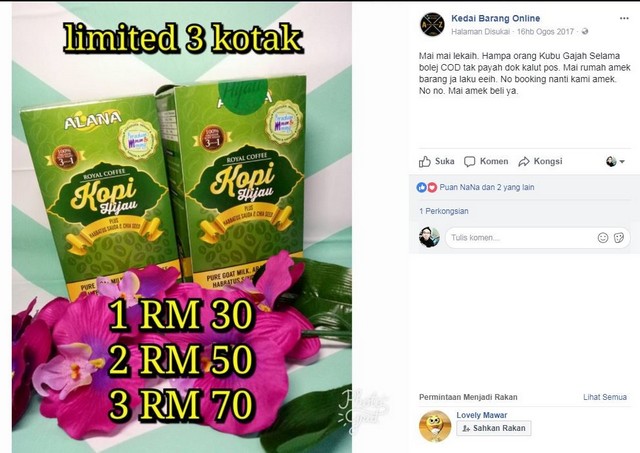Open the emoji picker in comment box
Screen dimensions: 640x453
point(603,238)
